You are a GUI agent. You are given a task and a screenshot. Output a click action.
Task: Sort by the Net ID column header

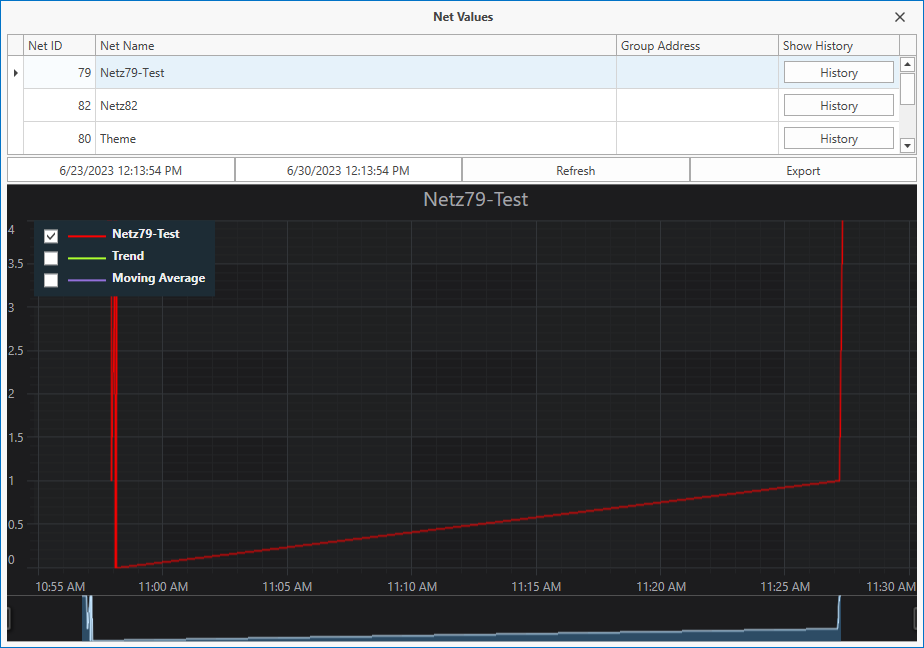pyautogui.click(x=60, y=45)
